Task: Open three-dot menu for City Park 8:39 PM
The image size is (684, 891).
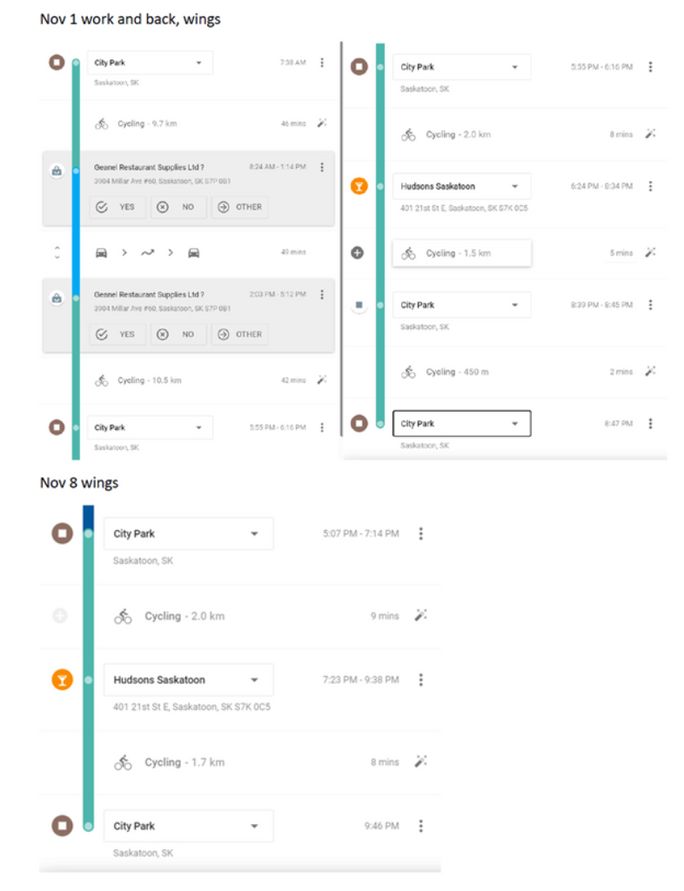Action: [x=650, y=305]
